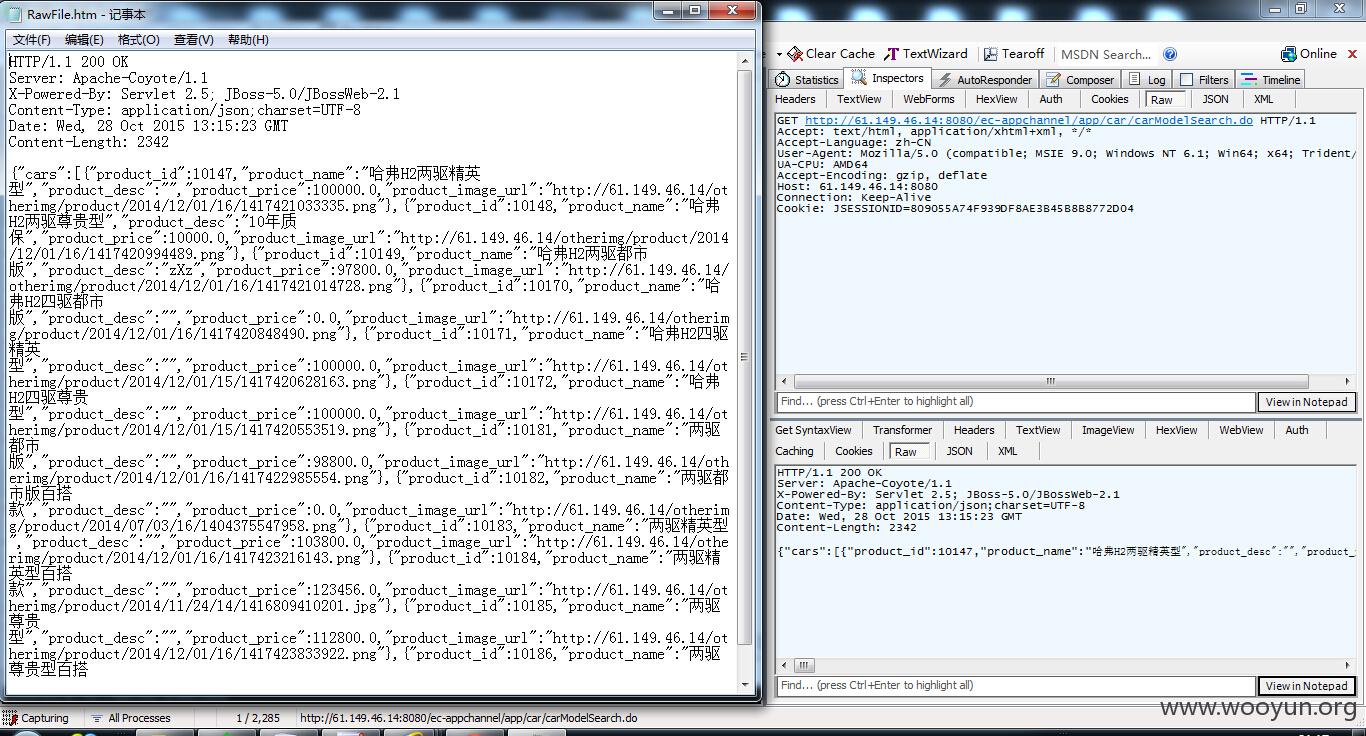Open the TextWizard tool
The width and height of the screenshot is (1366, 736).
click(926, 54)
